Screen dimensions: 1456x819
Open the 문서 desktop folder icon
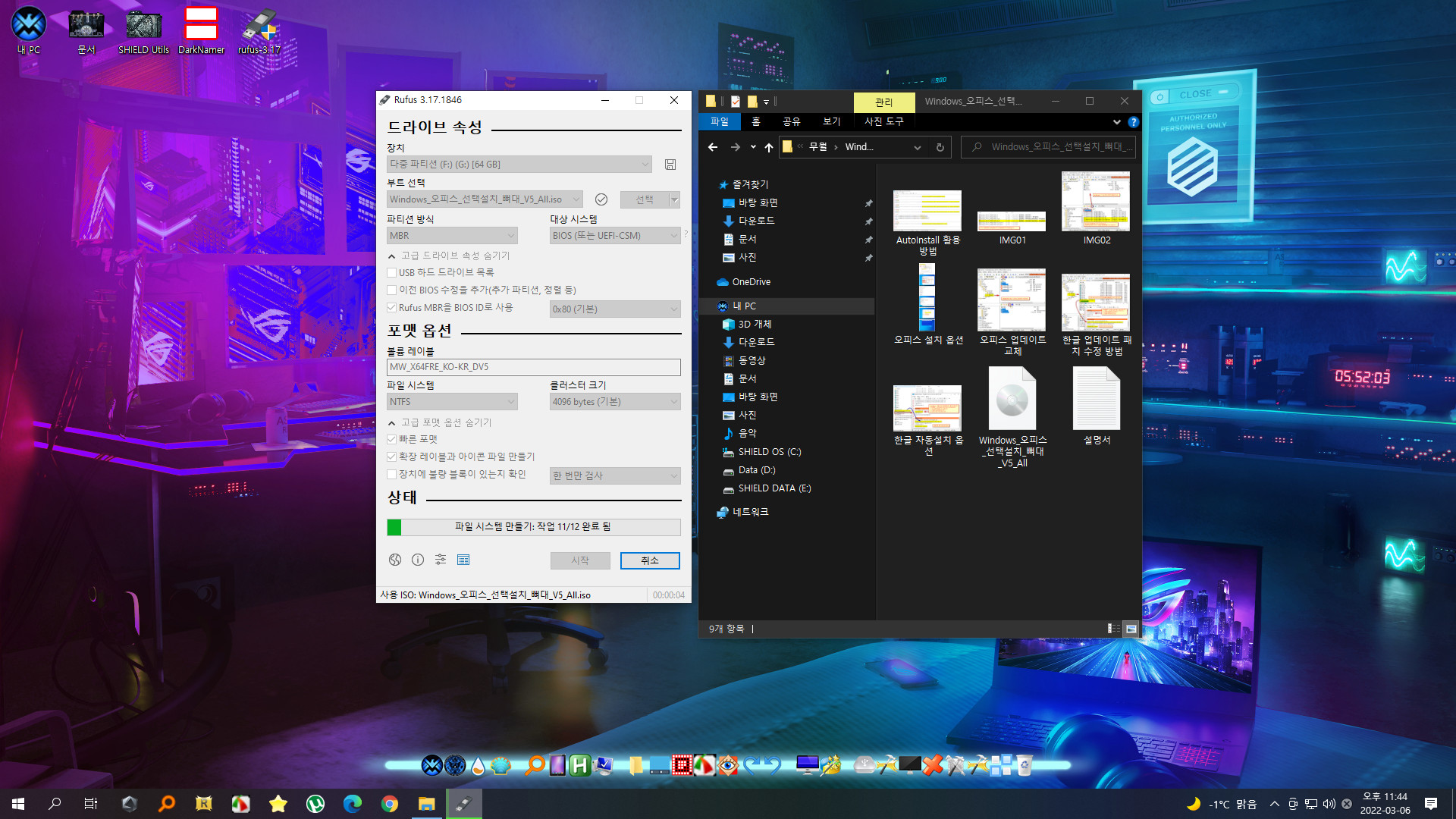pos(86,30)
